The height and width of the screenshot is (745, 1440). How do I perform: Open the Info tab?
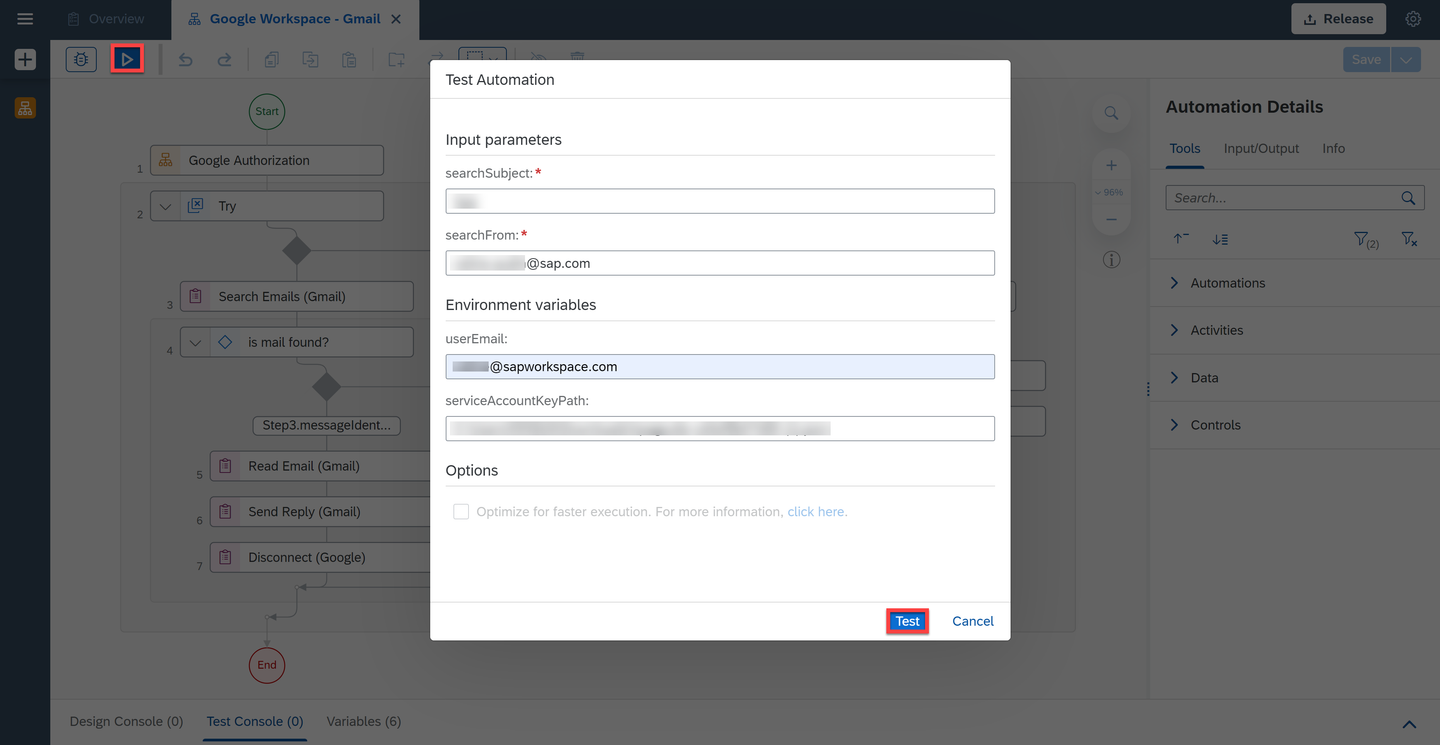(1333, 148)
